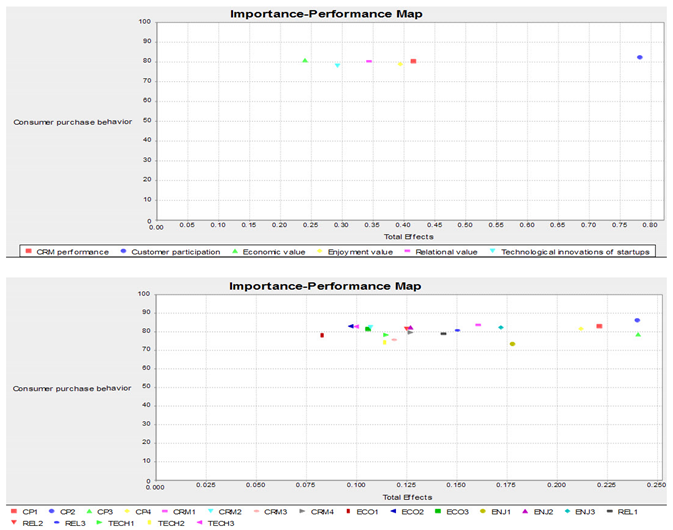The height and width of the screenshot is (530, 673).
Task: Click the 'CRM3' legend label
Action: [276, 512]
